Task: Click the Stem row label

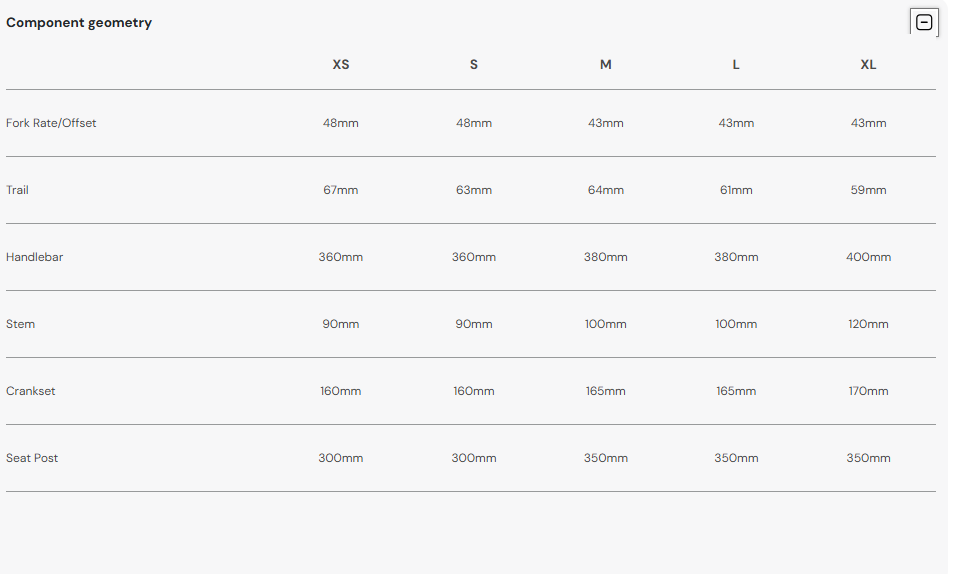Action: coord(20,324)
